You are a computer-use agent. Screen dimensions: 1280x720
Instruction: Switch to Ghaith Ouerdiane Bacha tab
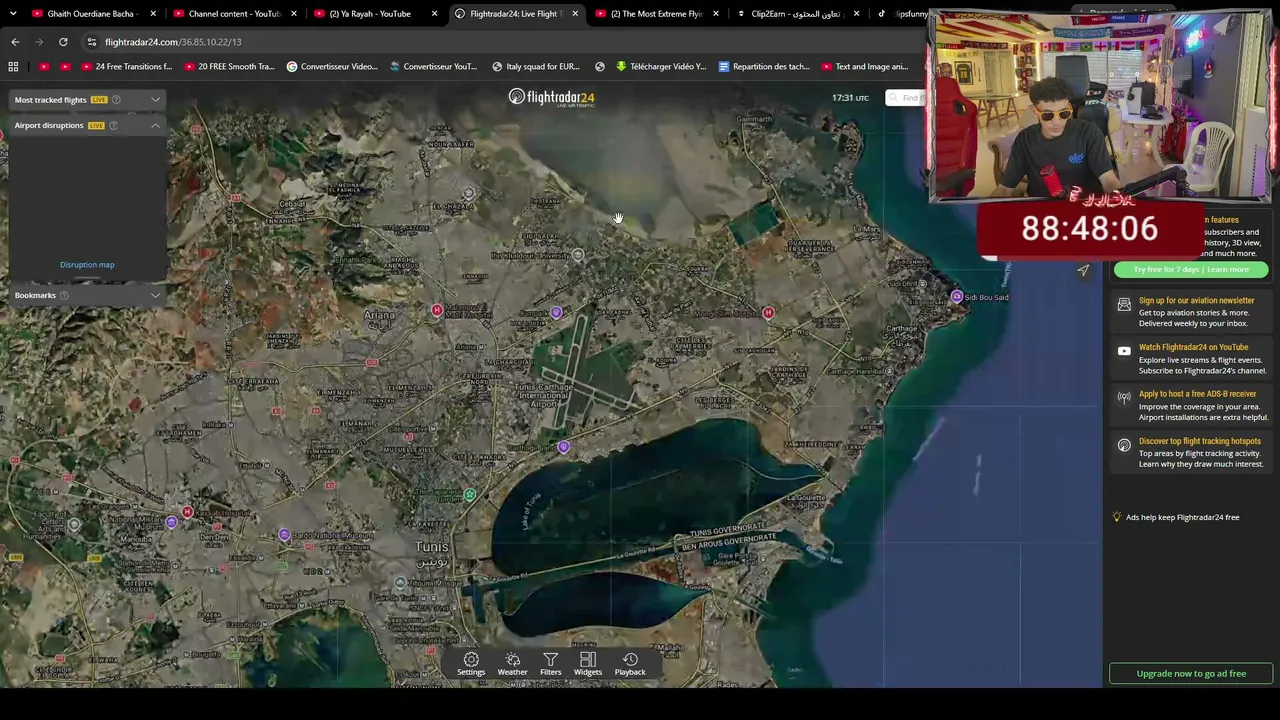coord(90,14)
